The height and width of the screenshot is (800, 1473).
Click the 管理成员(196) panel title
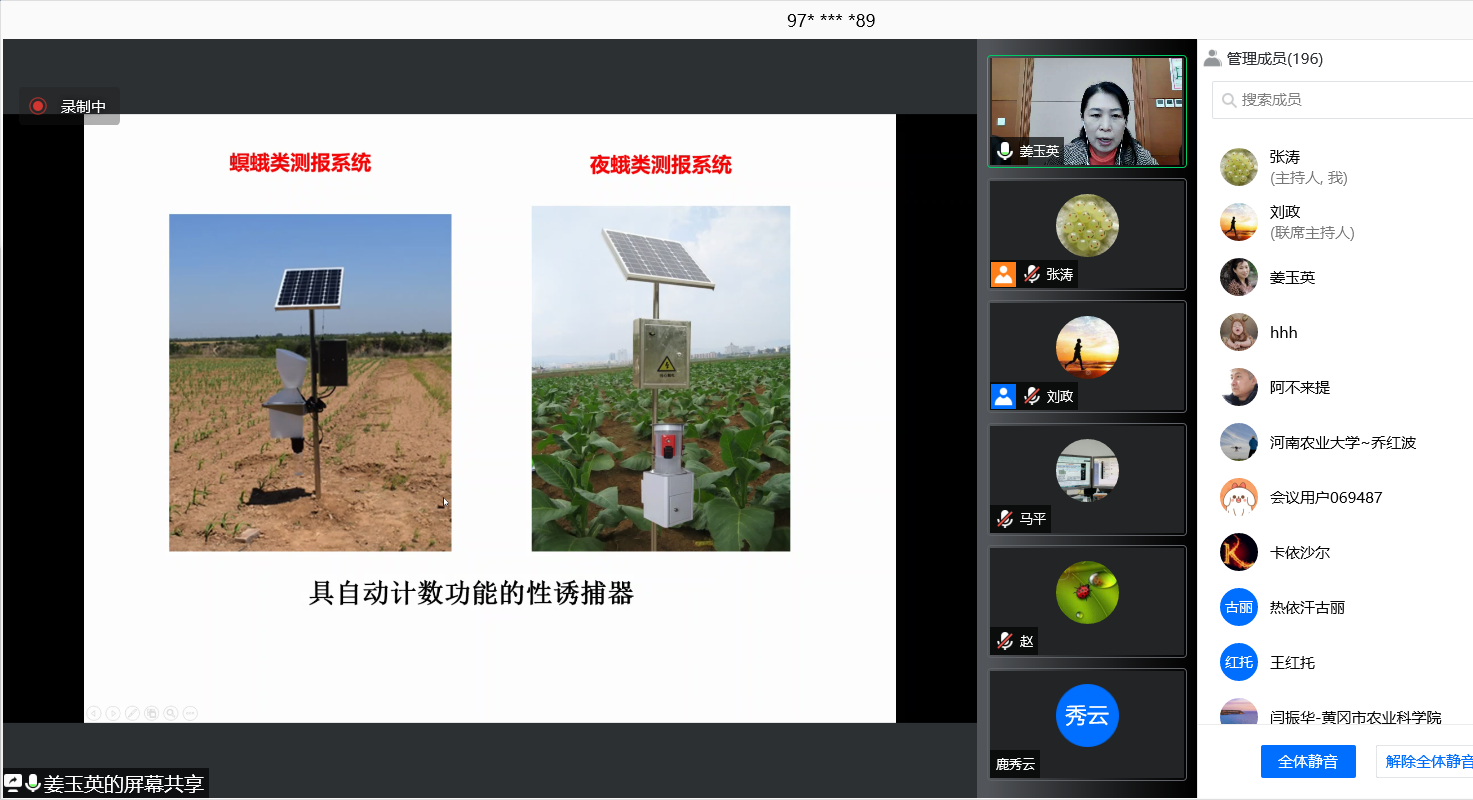pyautogui.click(x=1275, y=58)
